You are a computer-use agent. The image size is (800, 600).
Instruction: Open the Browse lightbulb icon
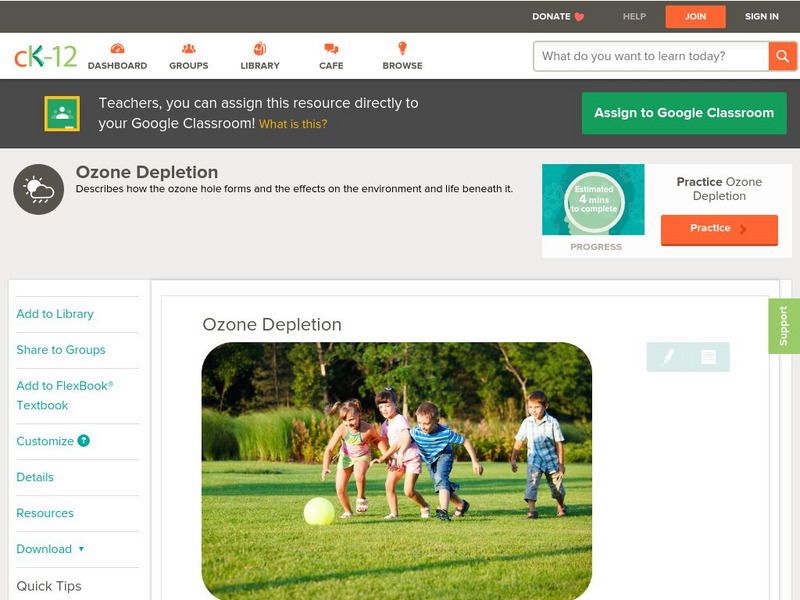[x=403, y=48]
